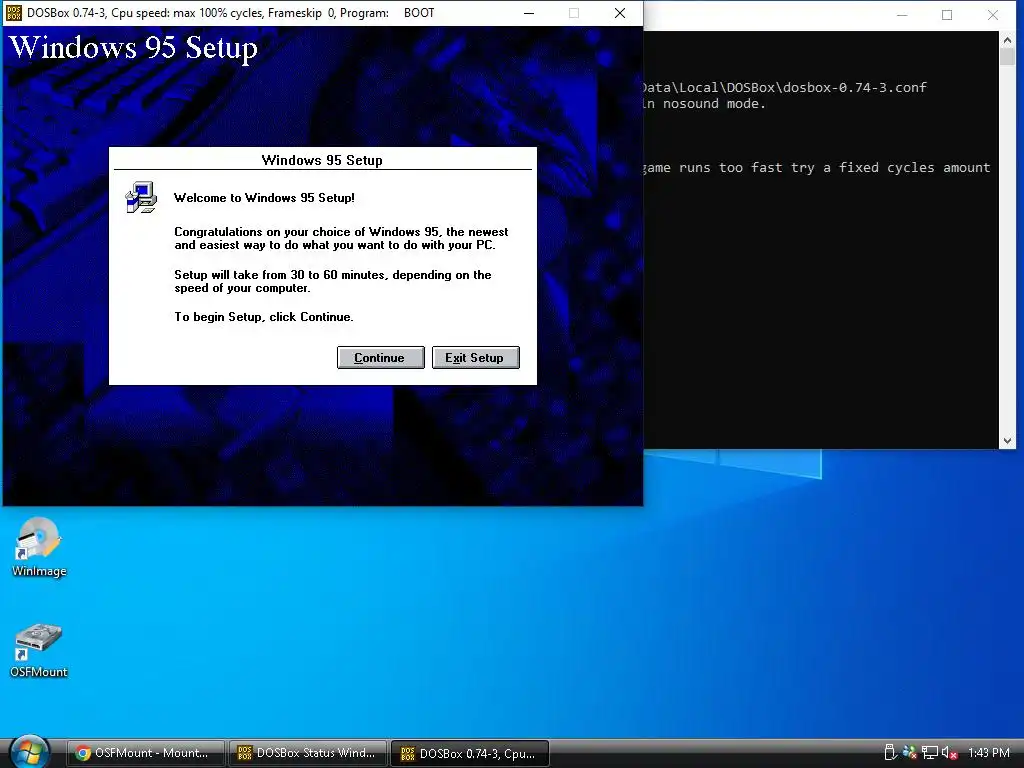Viewport: 1024px width, 768px height.
Task: Minimize the DOSBox BOOT window
Action: (x=529, y=13)
